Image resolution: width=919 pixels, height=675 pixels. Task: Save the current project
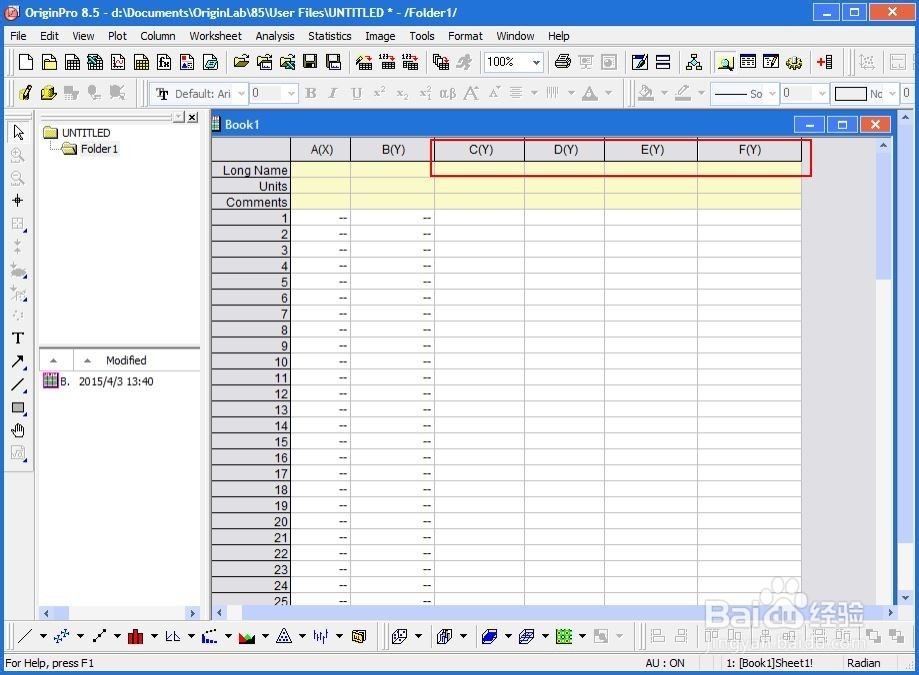click(x=310, y=62)
